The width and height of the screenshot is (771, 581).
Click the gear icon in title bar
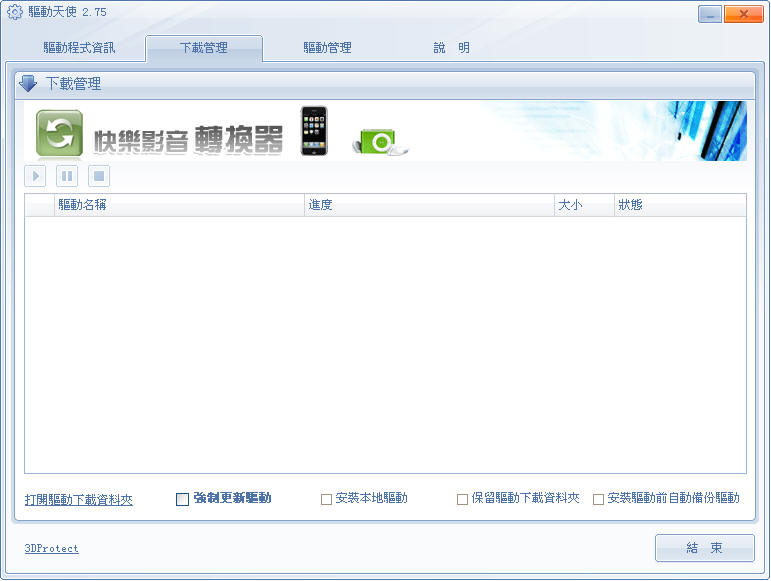[15, 12]
